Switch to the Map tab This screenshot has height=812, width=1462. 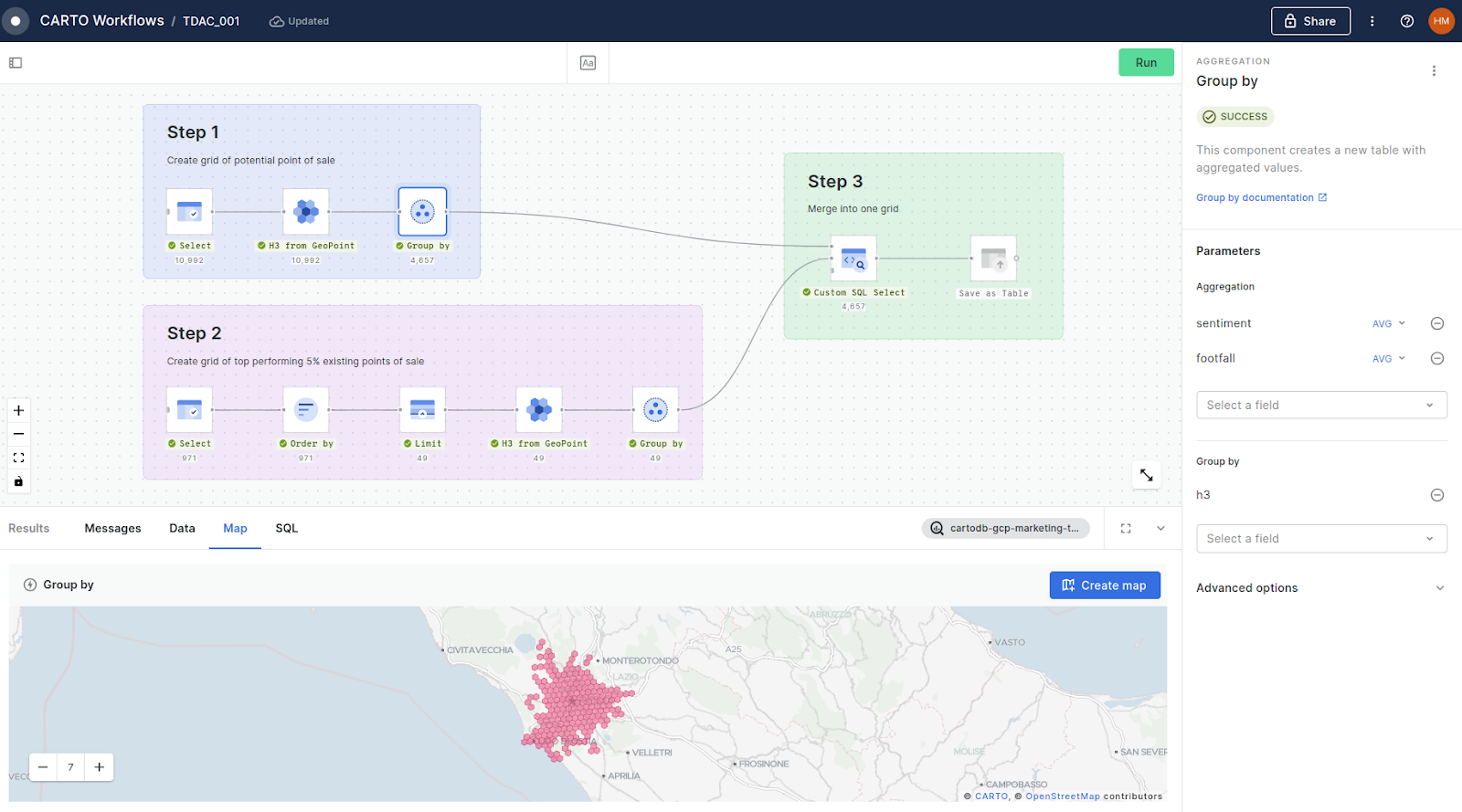235,528
